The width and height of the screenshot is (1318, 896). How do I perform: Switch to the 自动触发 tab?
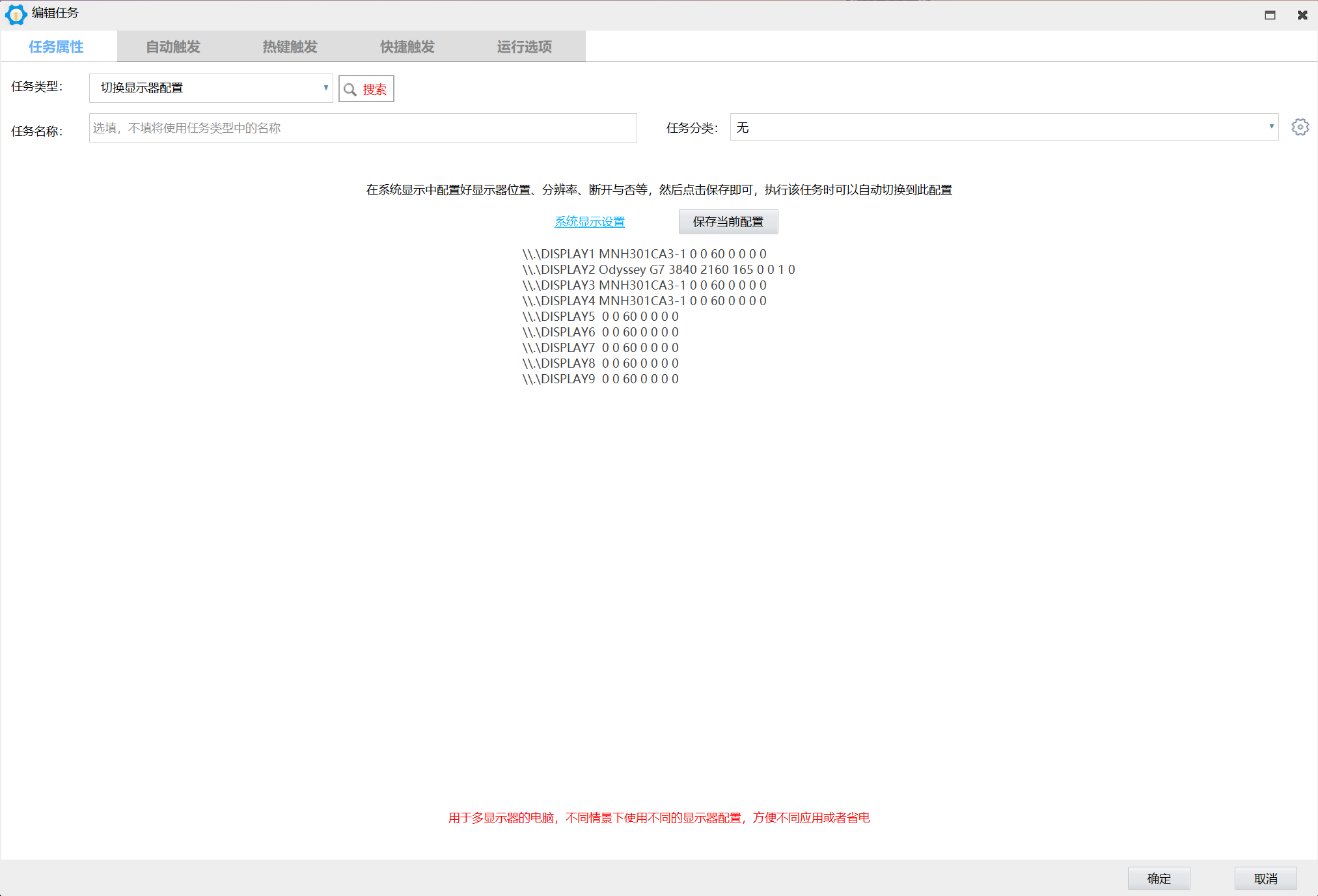[x=173, y=47]
